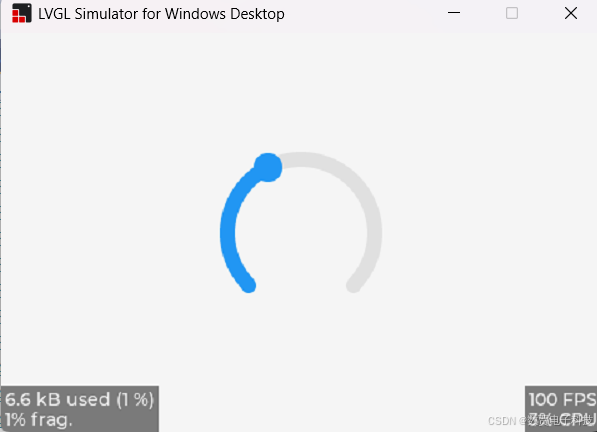Image resolution: width=597 pixels, height=432 pixels.
Task: Click the blue rounded starting end of arc
Action: [248, 285]
